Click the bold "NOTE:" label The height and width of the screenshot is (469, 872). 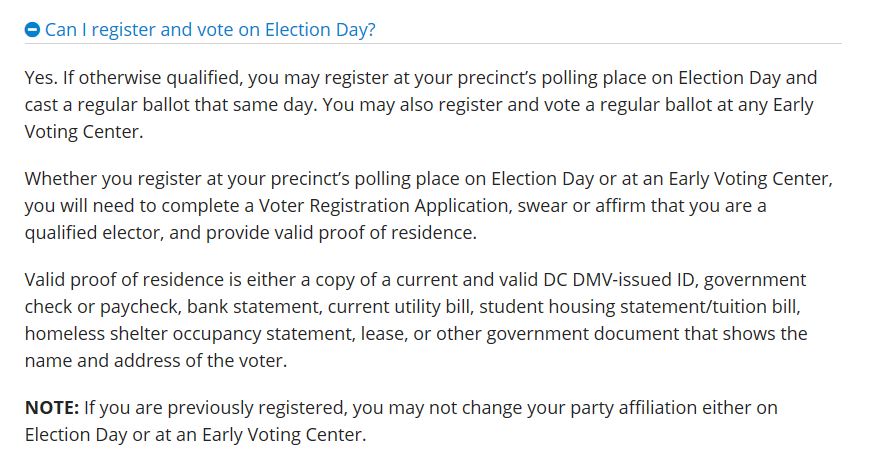coord(52,408)
